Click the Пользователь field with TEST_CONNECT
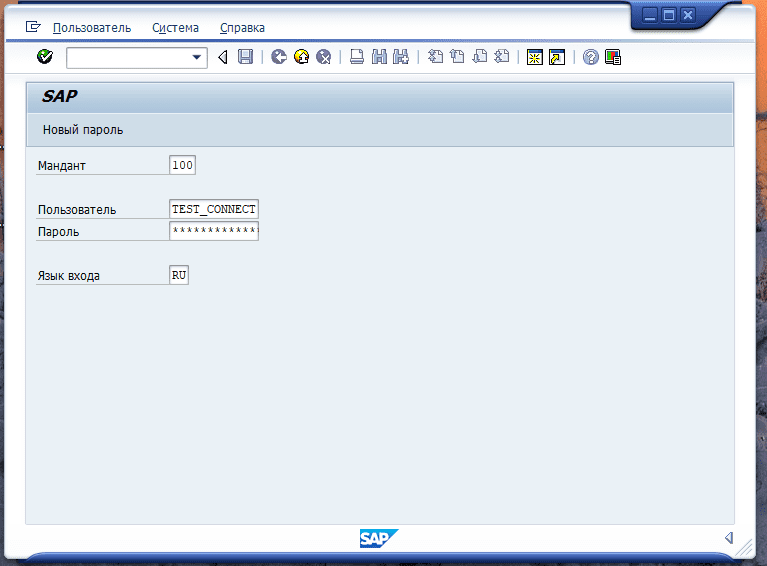This screenshot has height=566, width=767. click(x=214, y=209)
